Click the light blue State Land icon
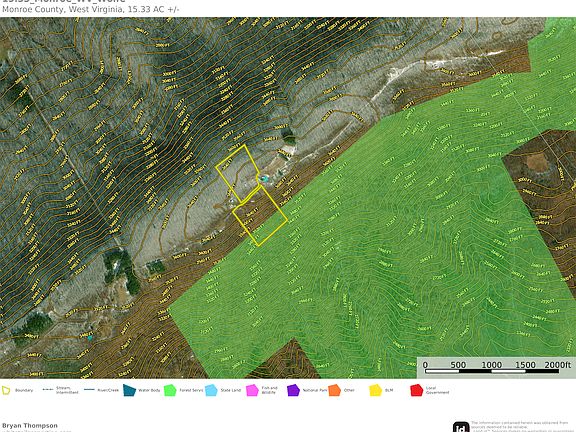Viewport: 576px width, 432px height. [211, 390]
